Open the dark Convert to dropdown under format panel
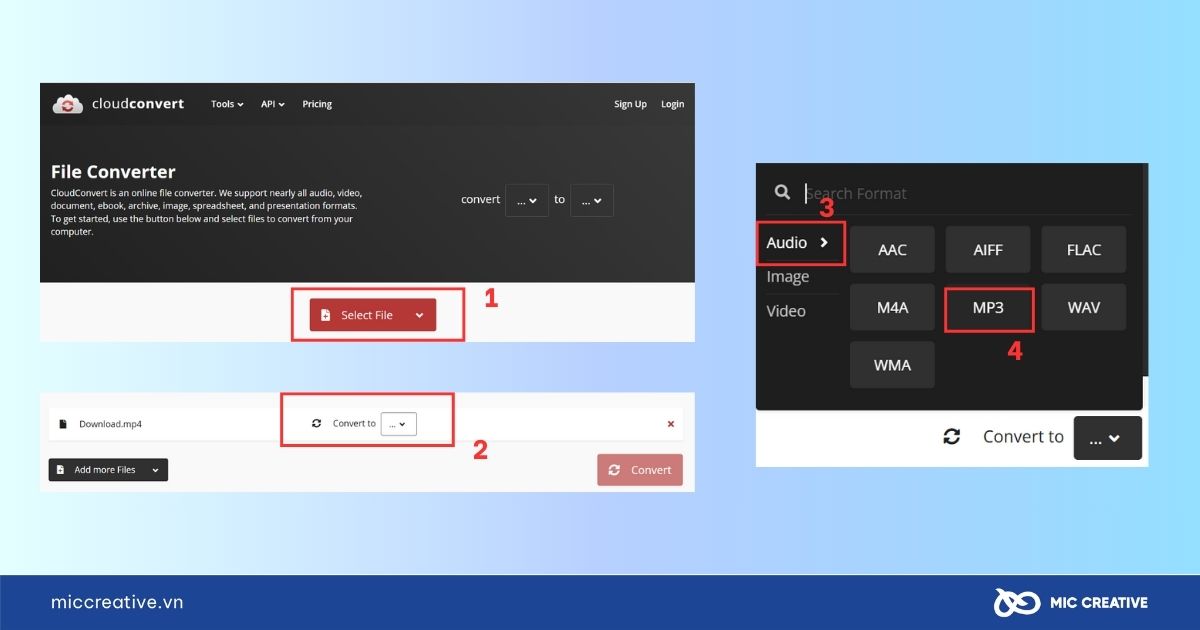This screenshot has height=630, width=1200. click(x=1108, y=438)
